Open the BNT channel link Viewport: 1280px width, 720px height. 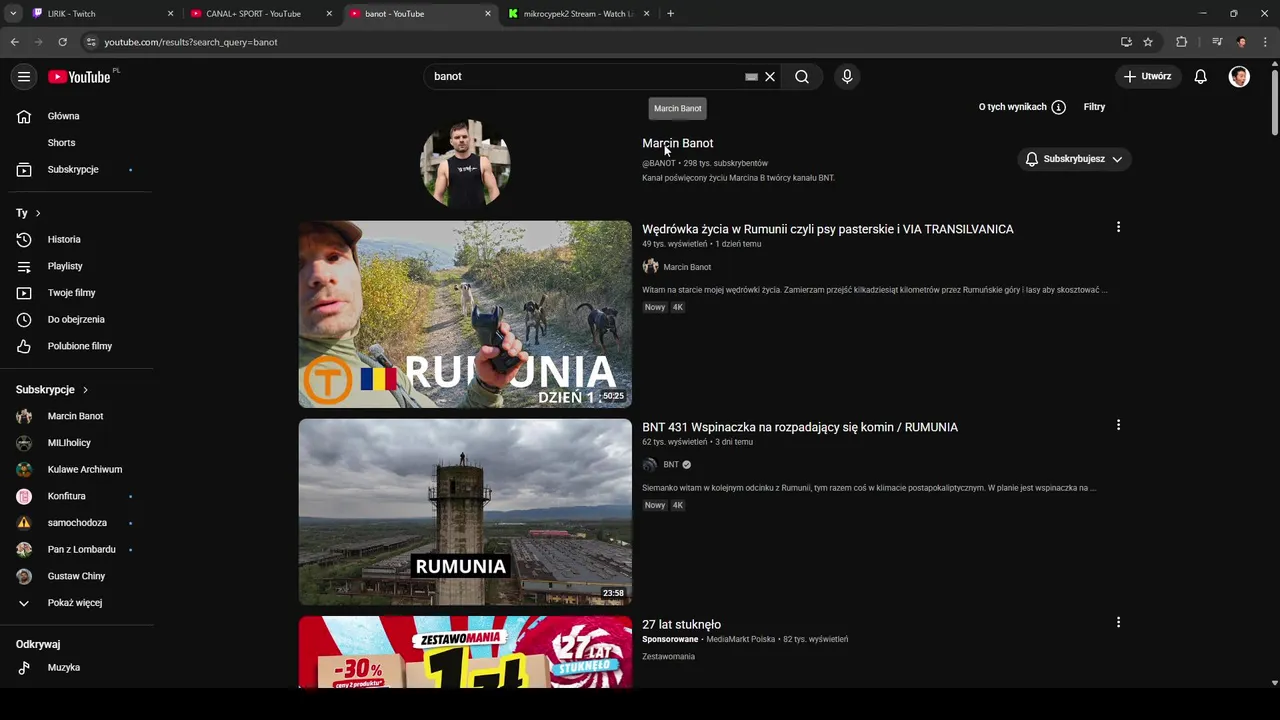671,465
